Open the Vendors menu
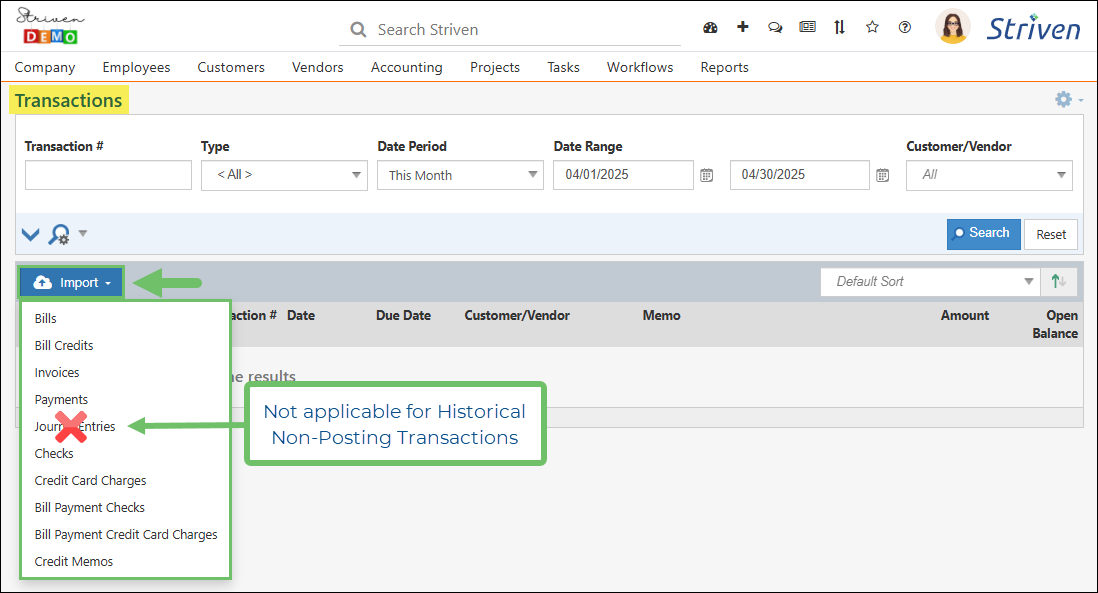 [x=318, y=67]
